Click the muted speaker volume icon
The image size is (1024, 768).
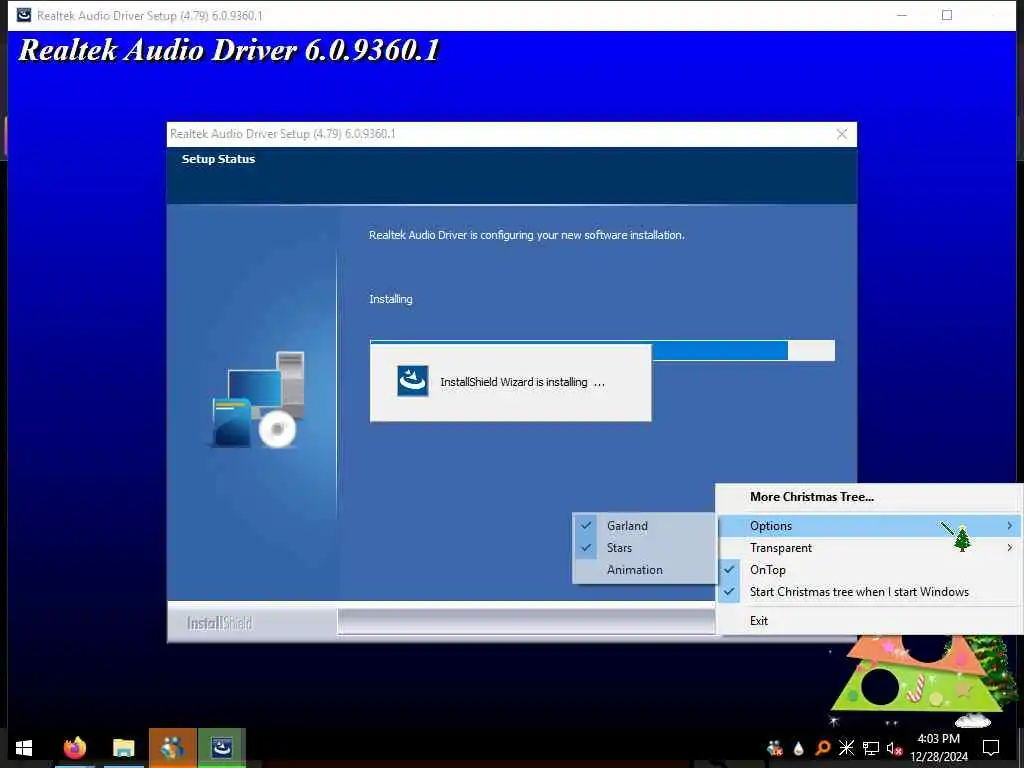[x=894, y=748]
